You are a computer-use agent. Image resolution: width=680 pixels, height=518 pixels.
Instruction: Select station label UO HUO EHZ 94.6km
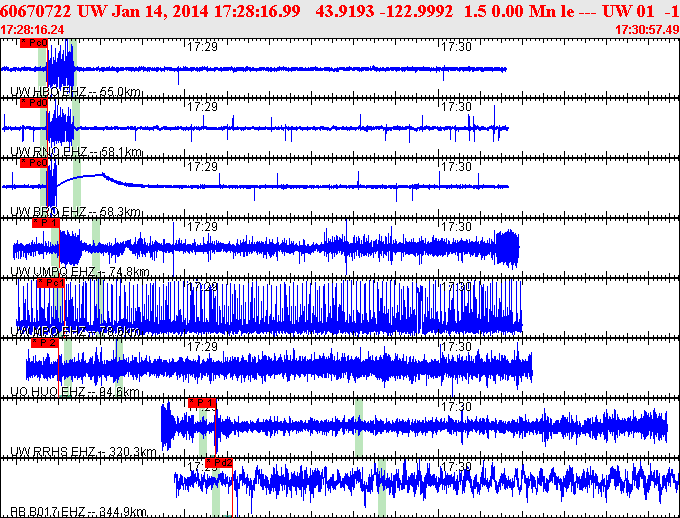75,392
